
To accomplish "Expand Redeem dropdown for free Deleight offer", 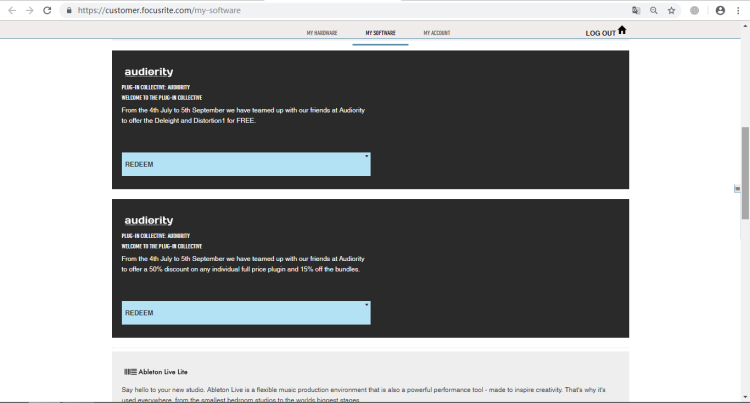I will point(246,164).
